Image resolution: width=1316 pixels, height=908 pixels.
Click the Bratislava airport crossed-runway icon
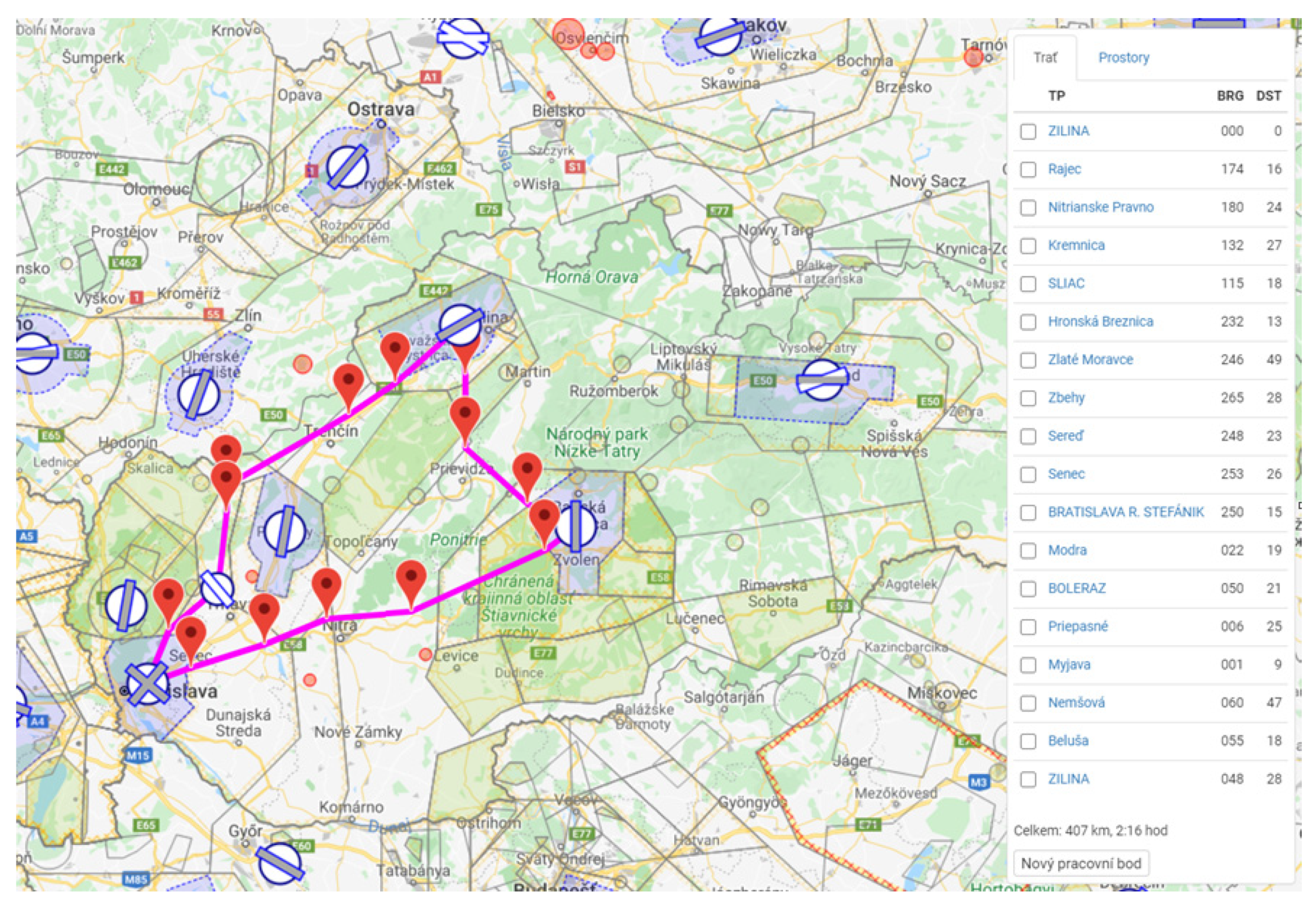click(148, 684)
